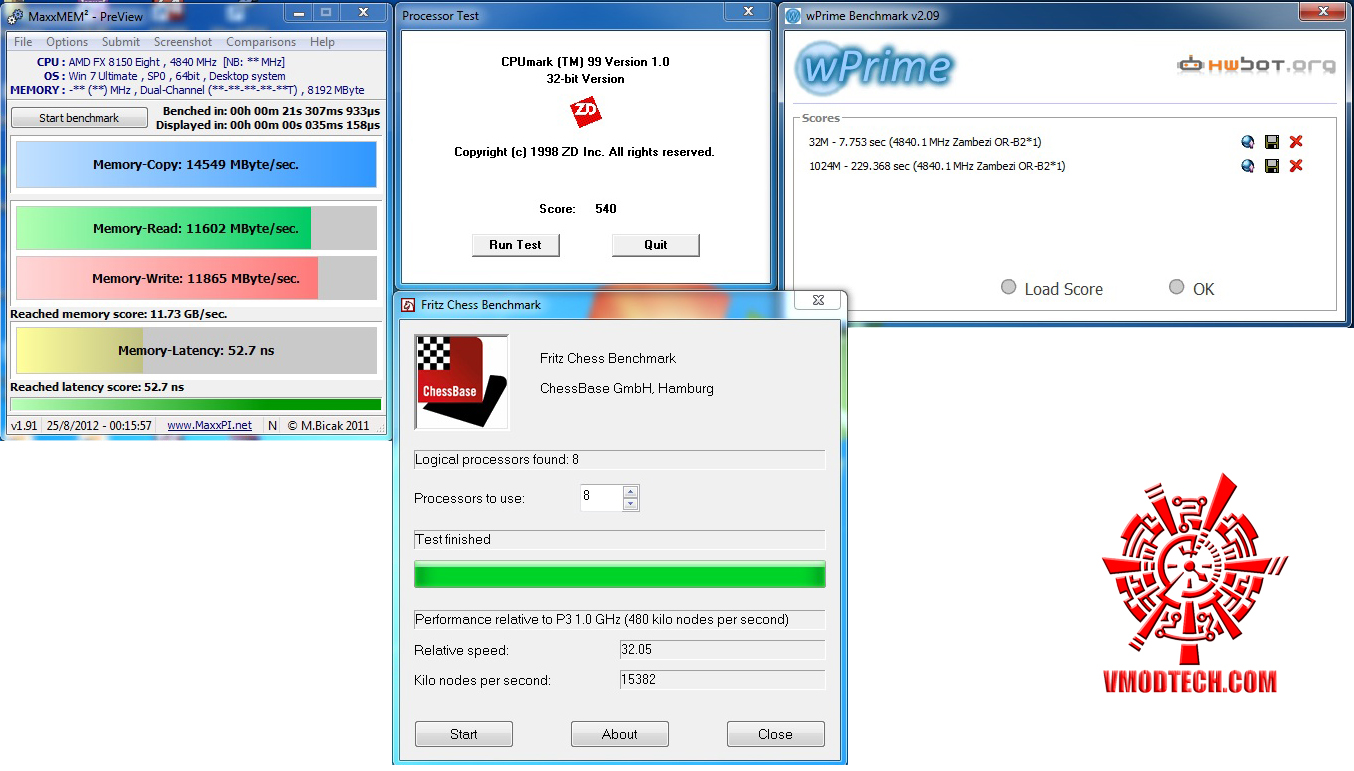Click the Test finished status field
Screen dimensions: 1354x771
pyautogui.click(x=620, y=540)
